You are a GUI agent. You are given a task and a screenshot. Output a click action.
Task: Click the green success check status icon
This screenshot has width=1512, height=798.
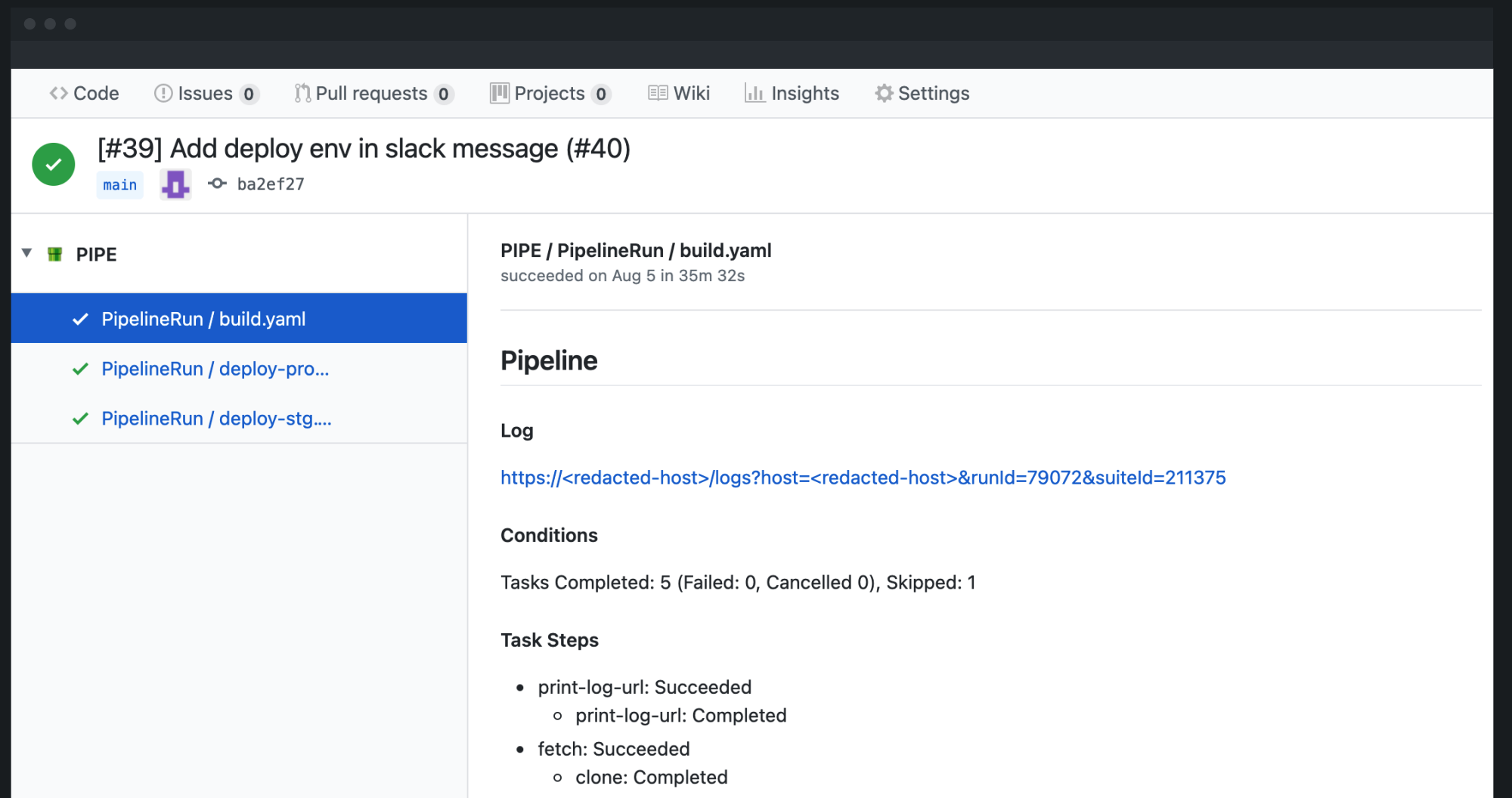coord(54,164)
